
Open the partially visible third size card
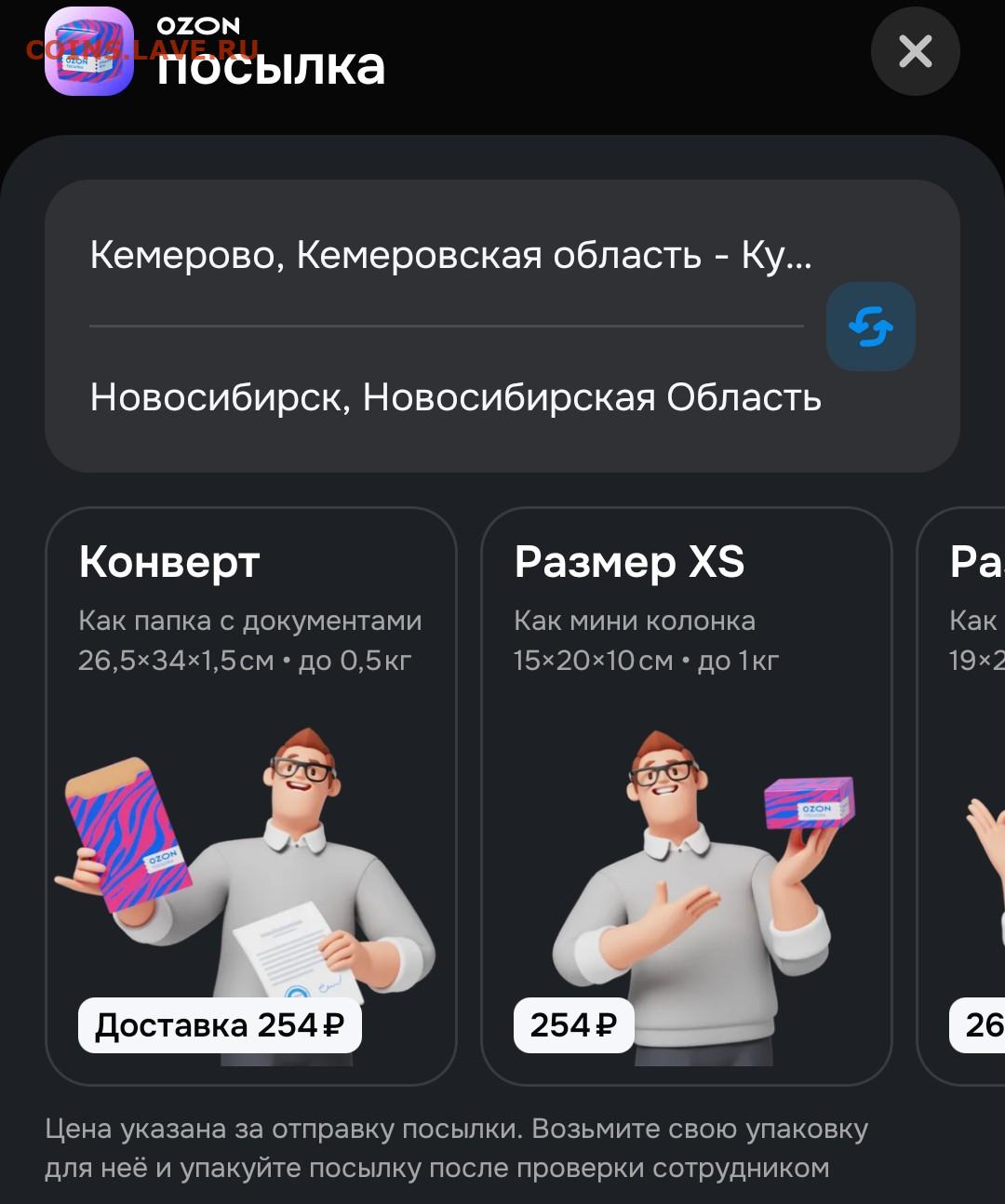coord(961,796)
